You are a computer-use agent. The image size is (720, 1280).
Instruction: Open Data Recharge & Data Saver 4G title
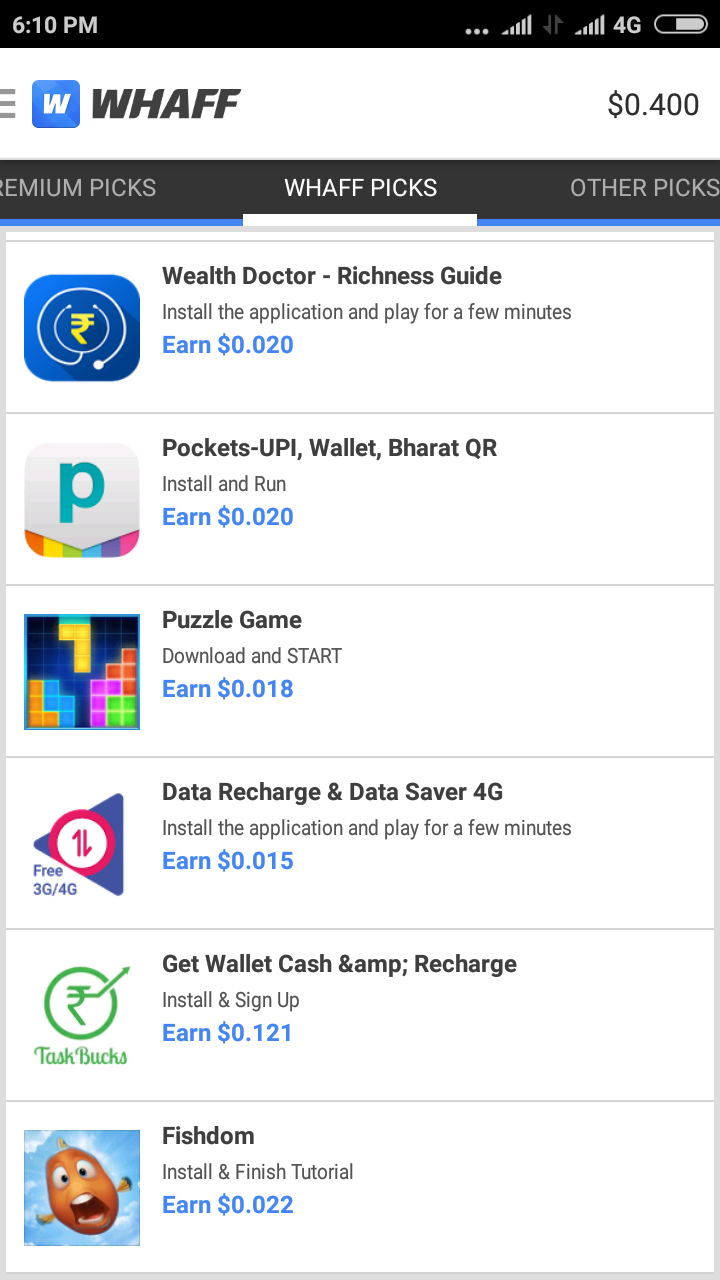(332, 792)
